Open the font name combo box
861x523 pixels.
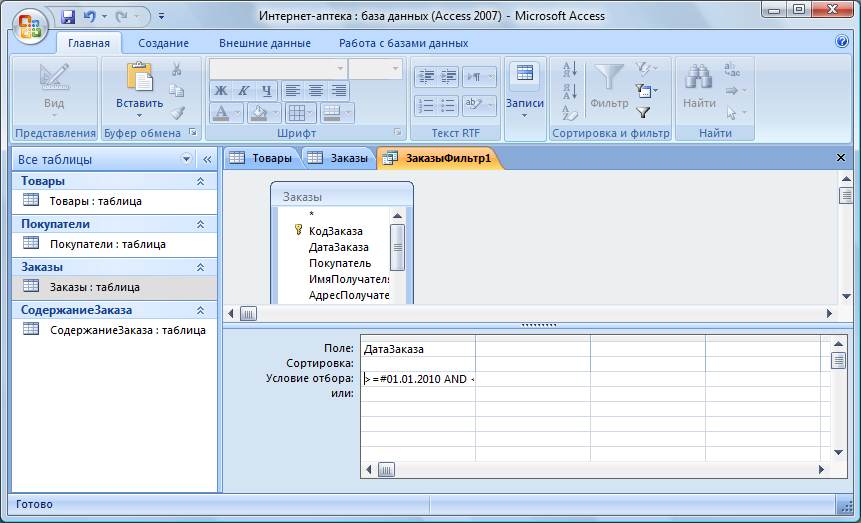278,69
